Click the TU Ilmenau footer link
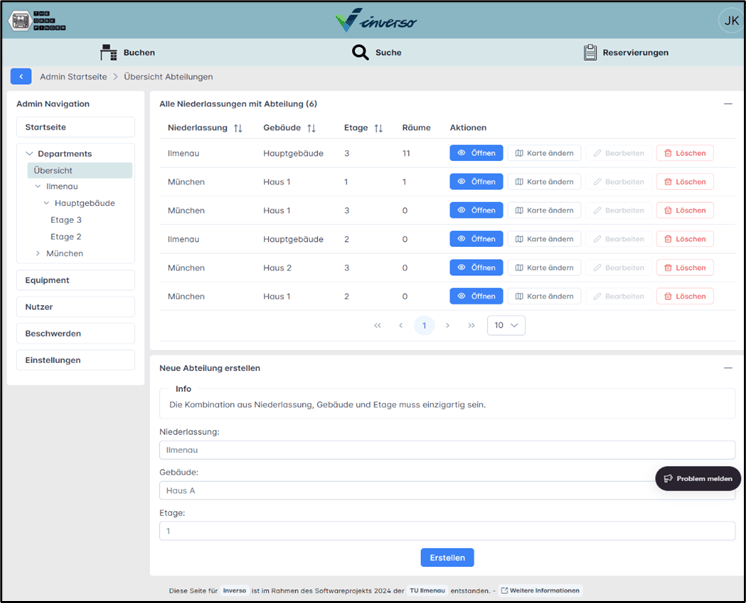The width and height of the screenshot is (746, 603). click(427, 591)
